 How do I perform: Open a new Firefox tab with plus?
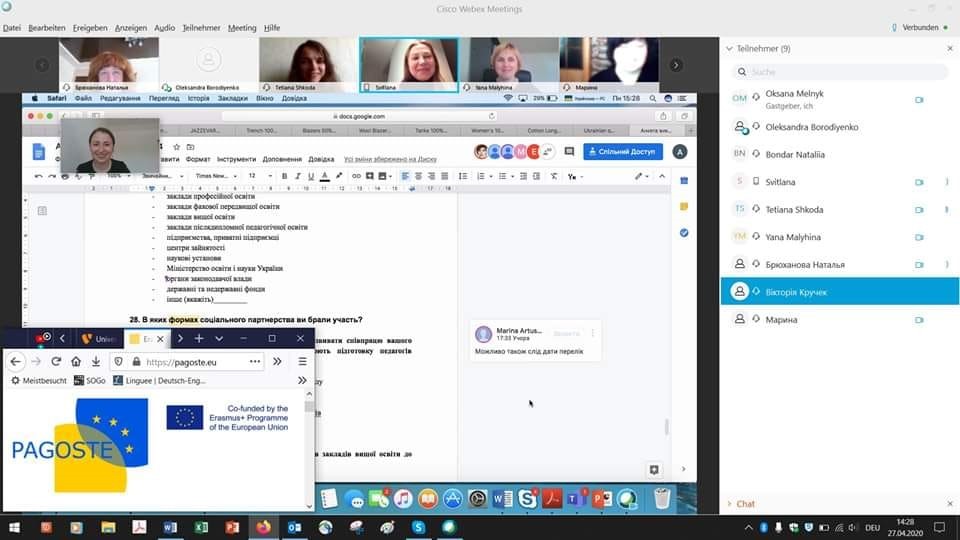pos(199,339)
